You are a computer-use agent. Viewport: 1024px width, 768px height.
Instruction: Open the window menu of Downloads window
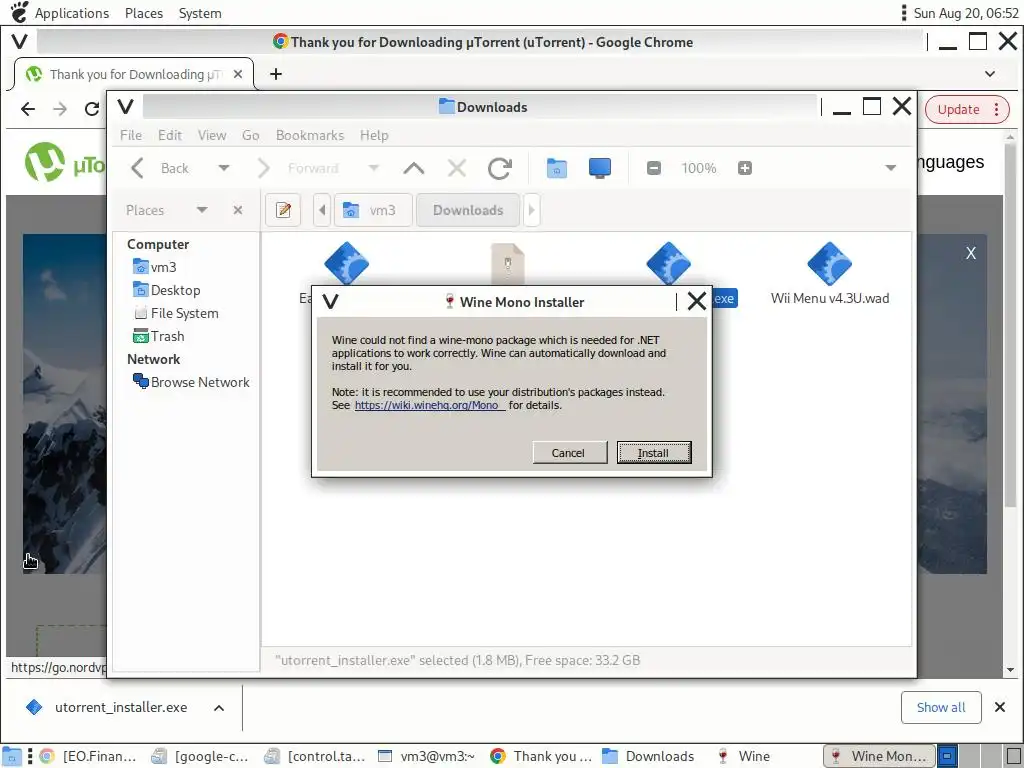pyautogui.click(x=125, y=106)
